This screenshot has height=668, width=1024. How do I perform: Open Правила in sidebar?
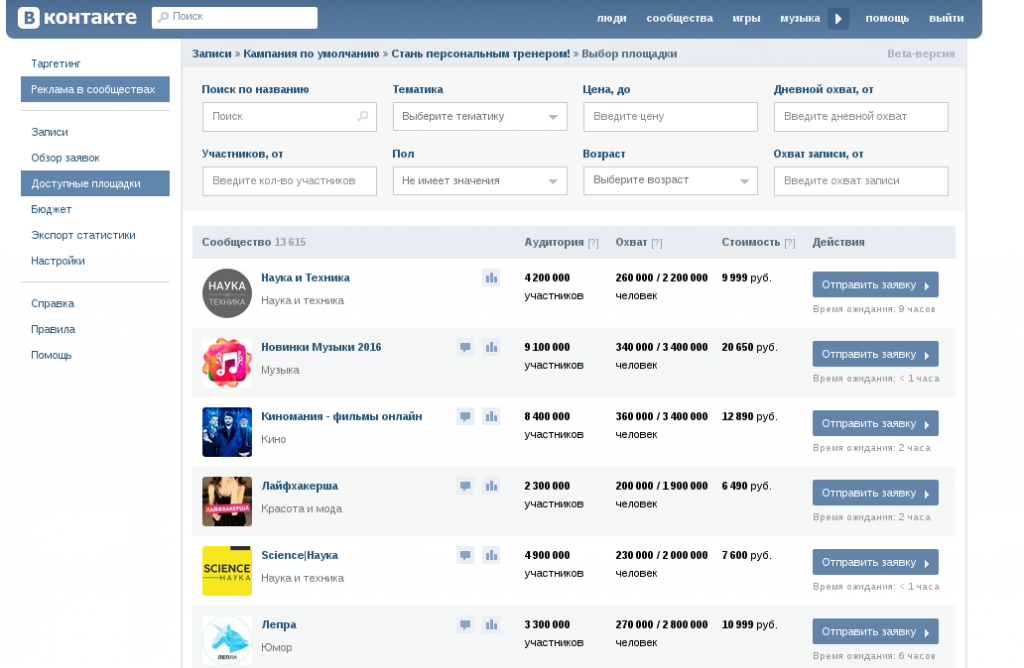tap(53, 330)
